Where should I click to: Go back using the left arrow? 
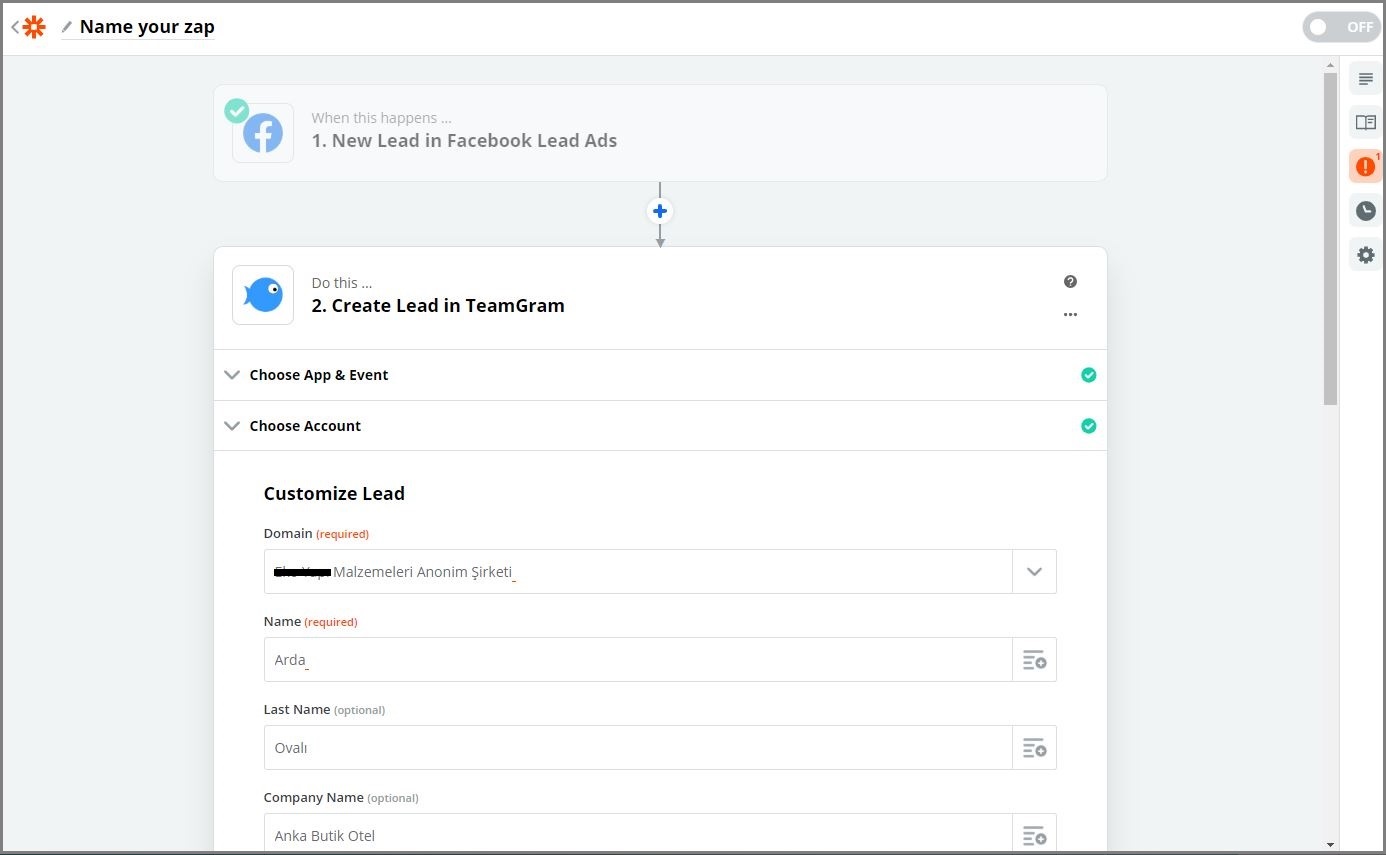pyautogui.click(x=15, y=27)
